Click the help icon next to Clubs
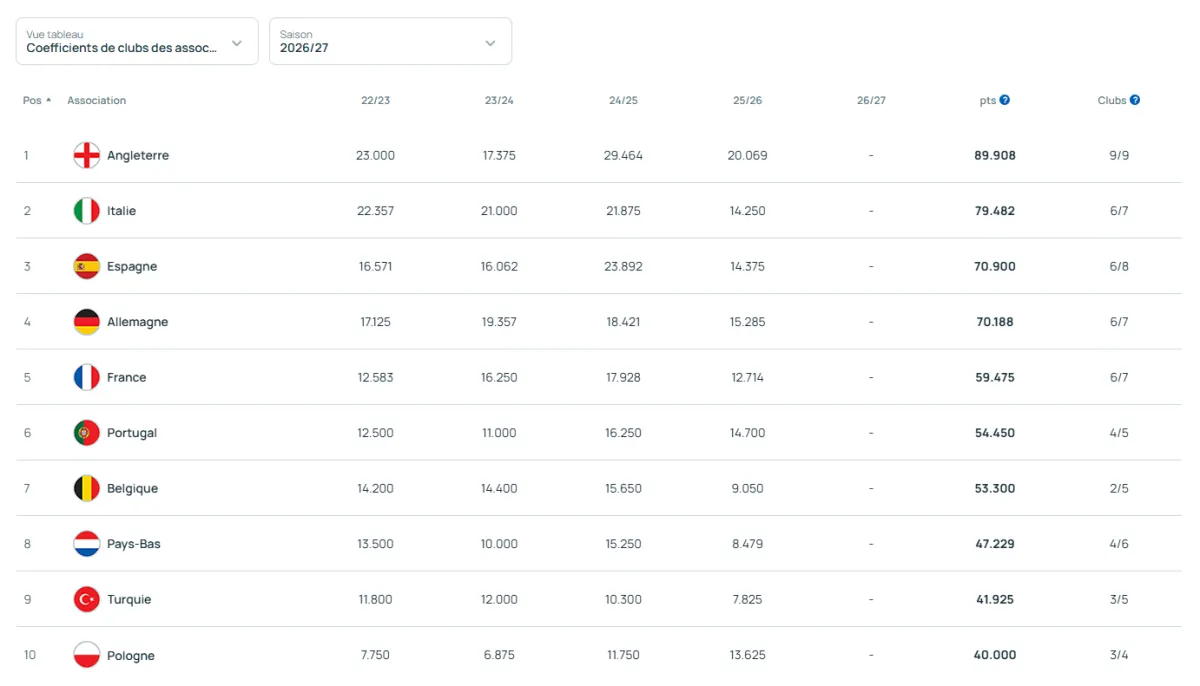Screen dimensions: 1200x686 coord(1135,100)
